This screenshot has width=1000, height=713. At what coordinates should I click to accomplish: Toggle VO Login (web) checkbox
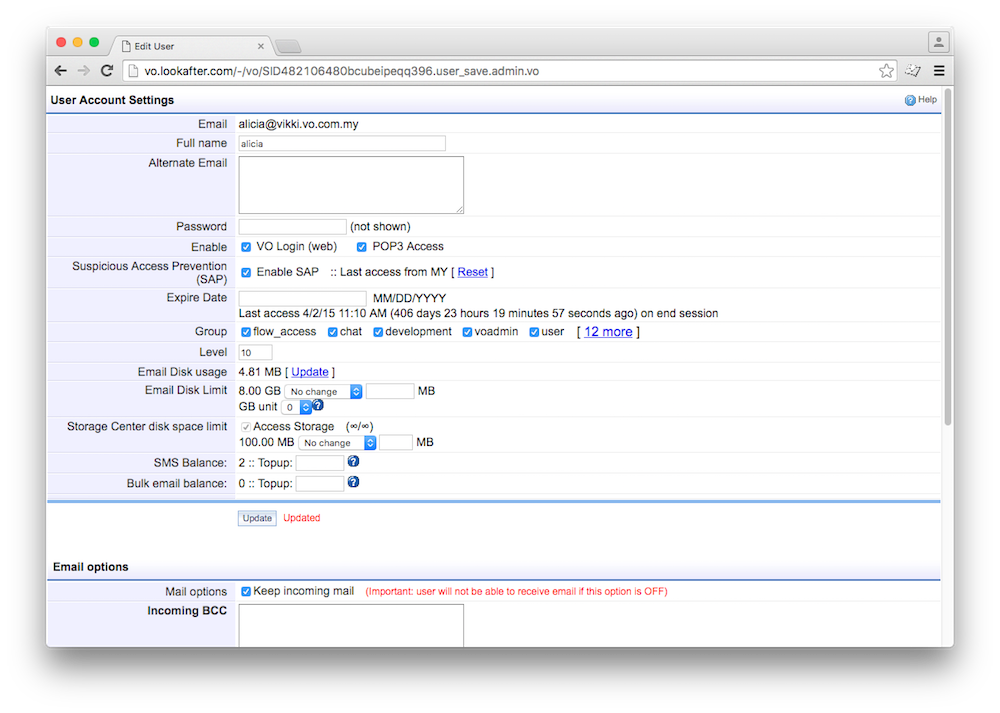tap(246, 247)
